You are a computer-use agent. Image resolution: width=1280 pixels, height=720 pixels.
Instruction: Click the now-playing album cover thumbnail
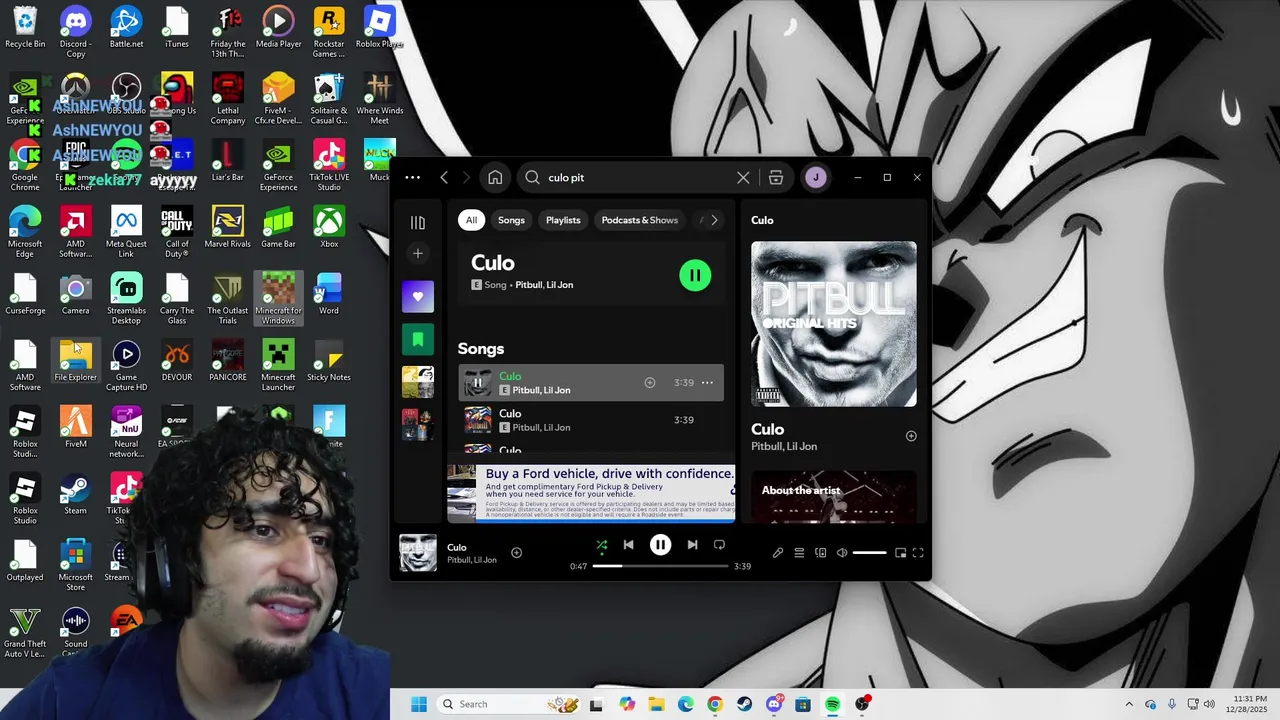coord(418,553)
